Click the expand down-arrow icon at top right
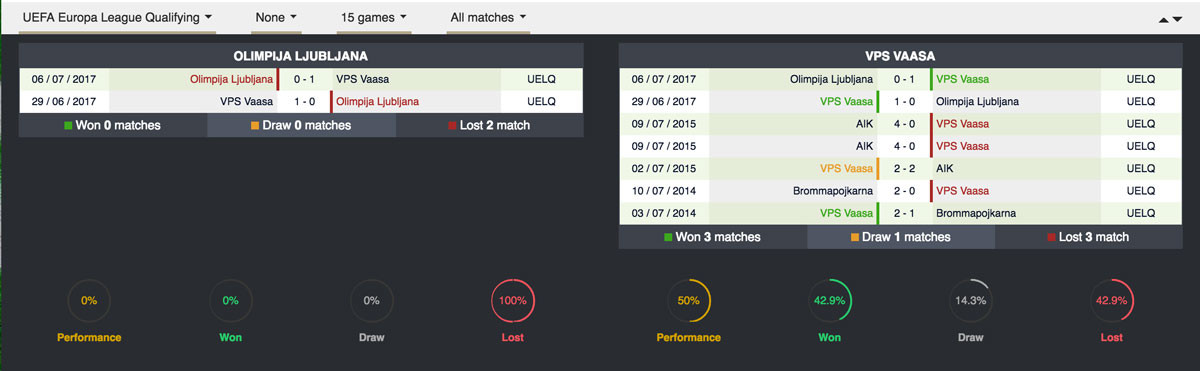Viewport: 1200px width, 371px height. (1176, 19)
